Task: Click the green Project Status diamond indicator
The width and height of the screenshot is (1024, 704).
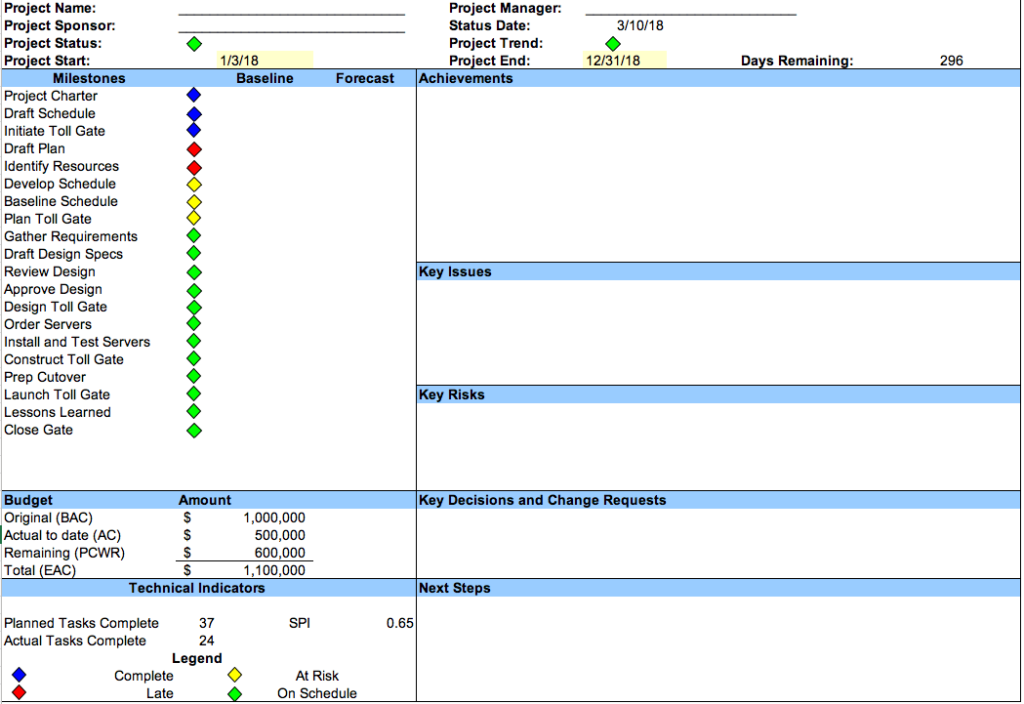Action: [x=194, y=43]
